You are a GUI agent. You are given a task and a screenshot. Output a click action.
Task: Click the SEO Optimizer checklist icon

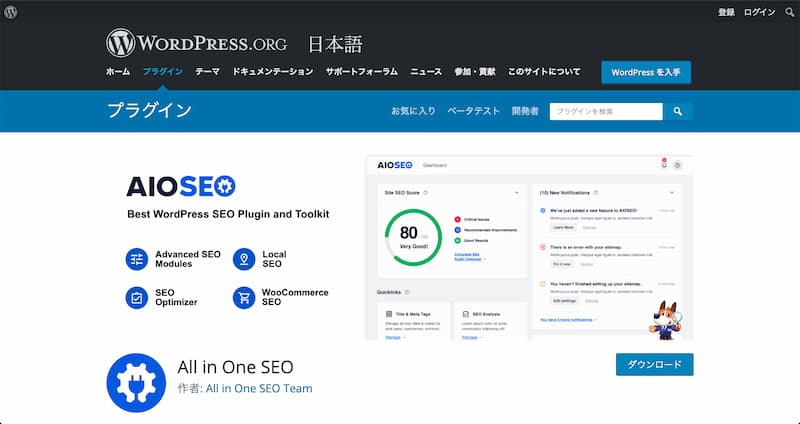pos(137,297)
